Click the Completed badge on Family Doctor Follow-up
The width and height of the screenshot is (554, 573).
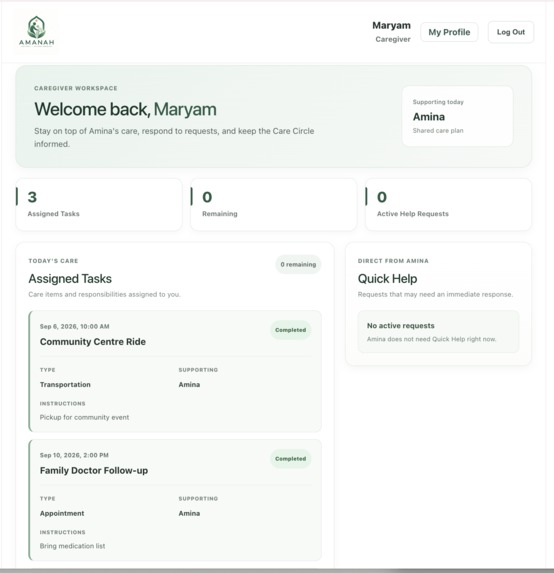point(291,459)
